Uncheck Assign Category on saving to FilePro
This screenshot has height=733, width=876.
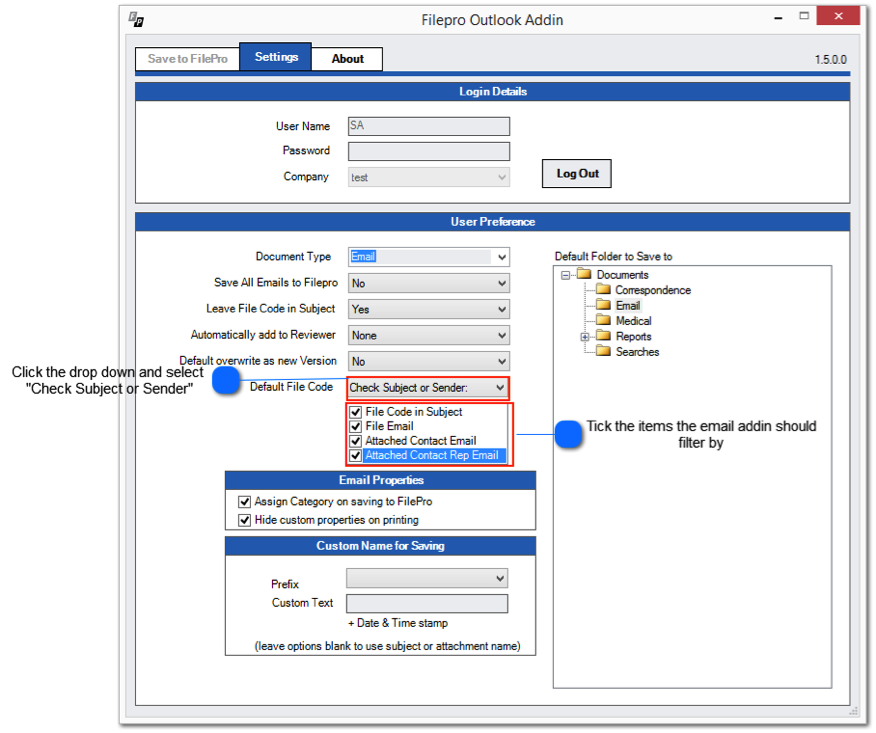[x=244, y=502]
